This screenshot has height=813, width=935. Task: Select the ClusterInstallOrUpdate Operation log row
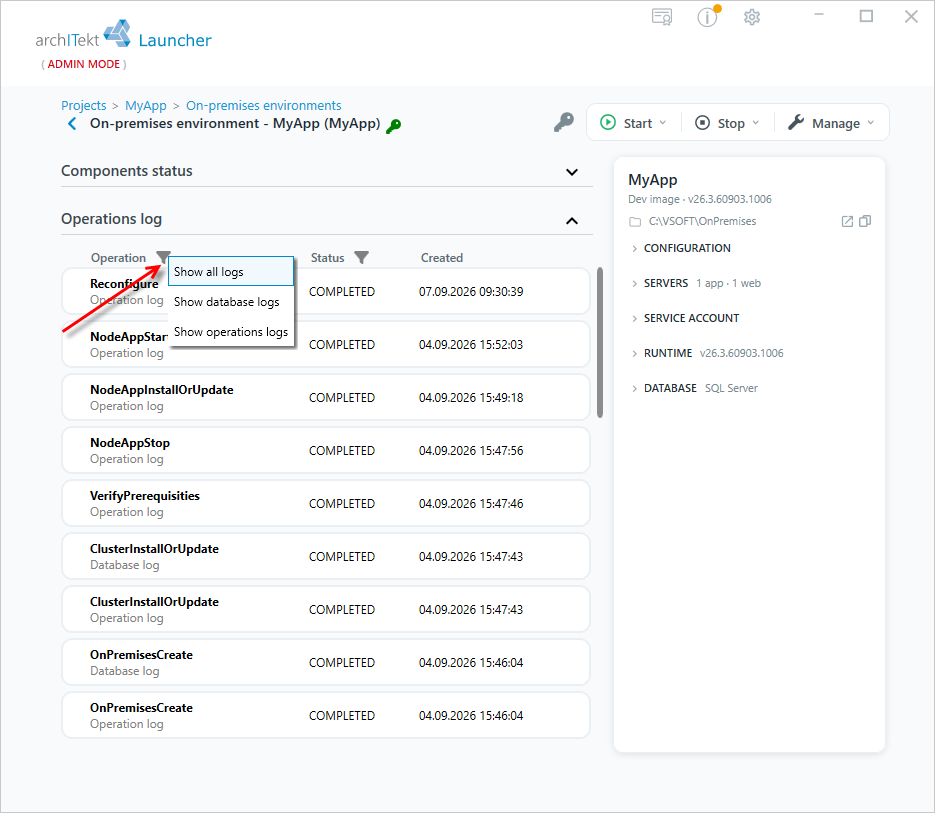point(326,610)
